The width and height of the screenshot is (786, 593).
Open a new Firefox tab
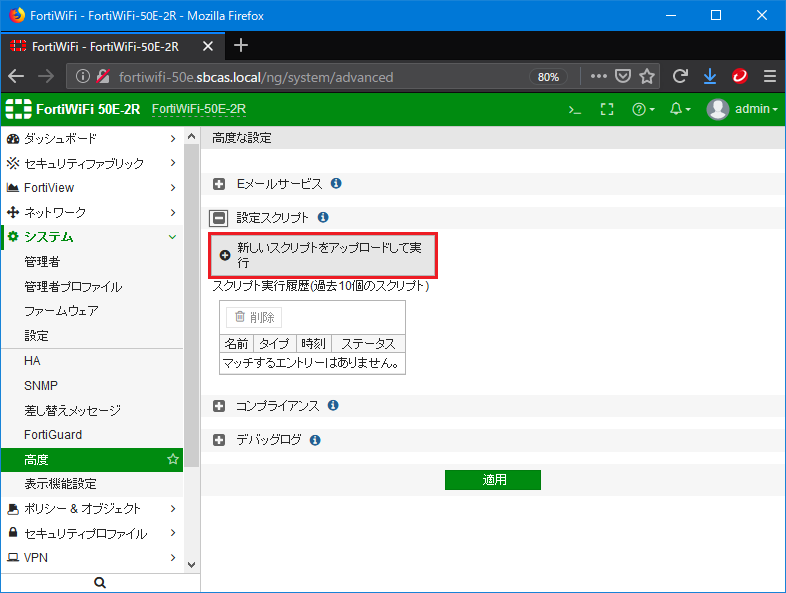click(241, 46)
